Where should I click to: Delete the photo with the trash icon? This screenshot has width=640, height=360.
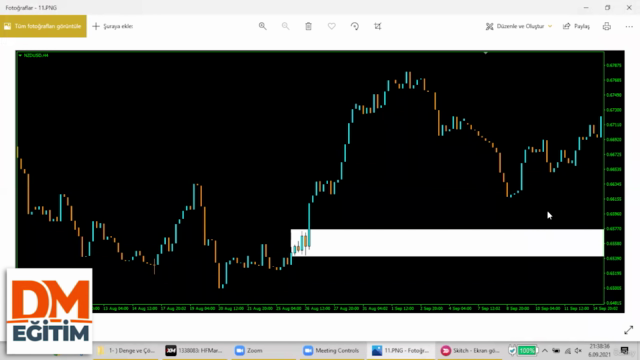309,26
